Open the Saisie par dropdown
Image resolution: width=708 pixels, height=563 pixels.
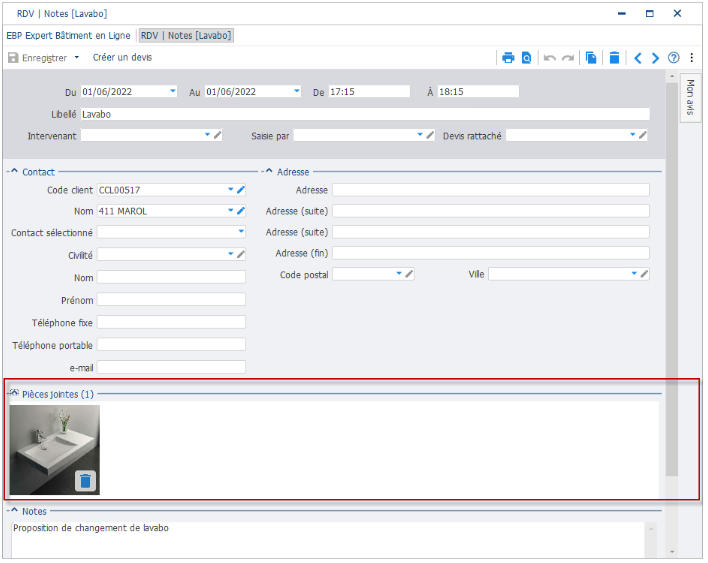(420, 135)
